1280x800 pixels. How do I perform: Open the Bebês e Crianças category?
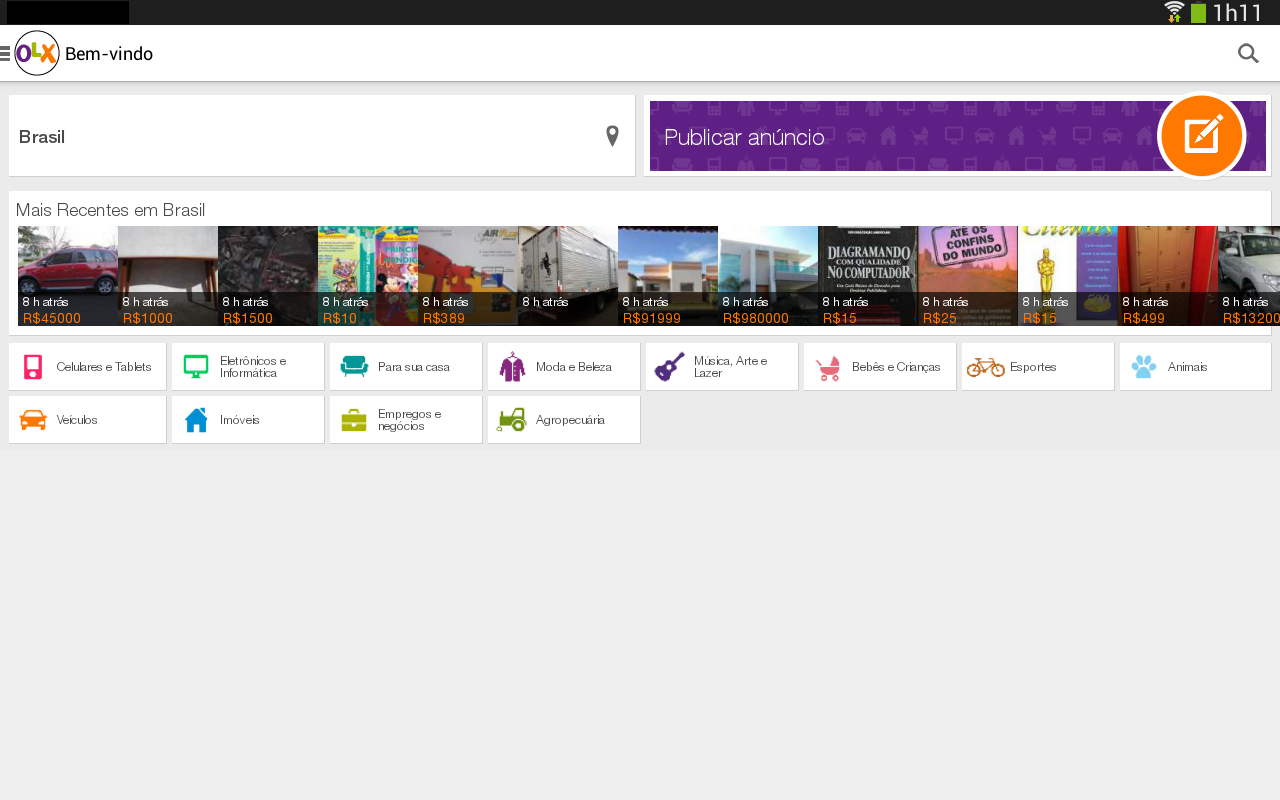point(880,367)
